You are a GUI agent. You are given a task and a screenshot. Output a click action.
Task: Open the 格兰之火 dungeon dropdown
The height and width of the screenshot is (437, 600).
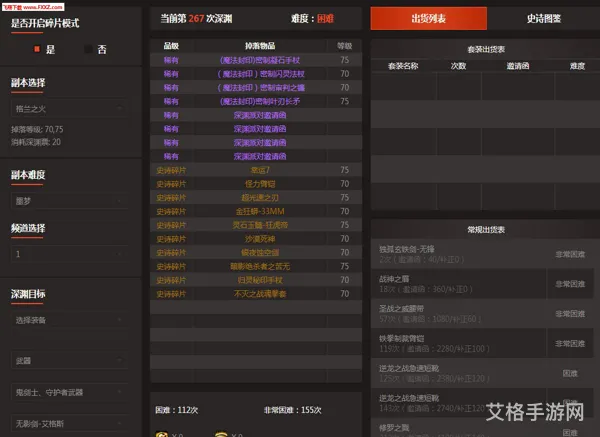[69, 109]
